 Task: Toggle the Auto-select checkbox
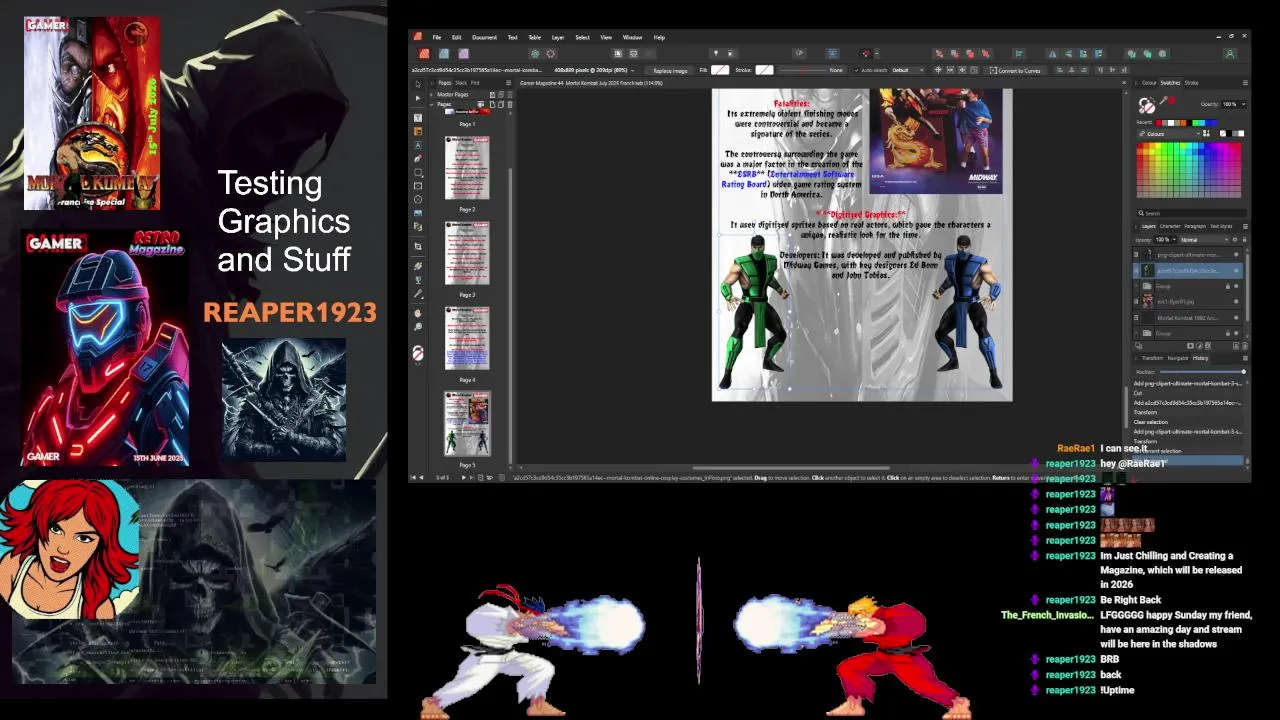point(857,70)
